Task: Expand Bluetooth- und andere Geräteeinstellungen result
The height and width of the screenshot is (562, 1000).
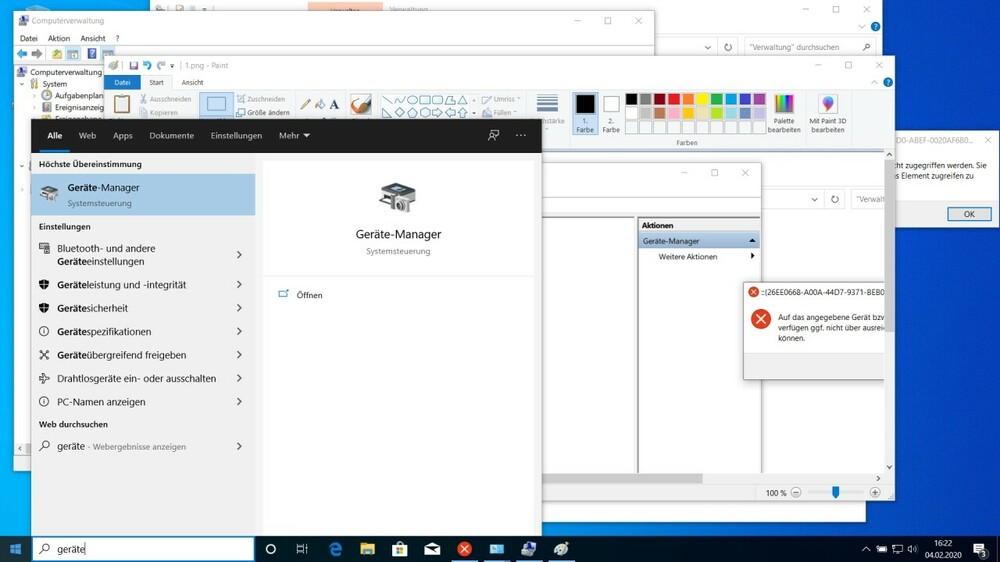Action: pos(239,255)
